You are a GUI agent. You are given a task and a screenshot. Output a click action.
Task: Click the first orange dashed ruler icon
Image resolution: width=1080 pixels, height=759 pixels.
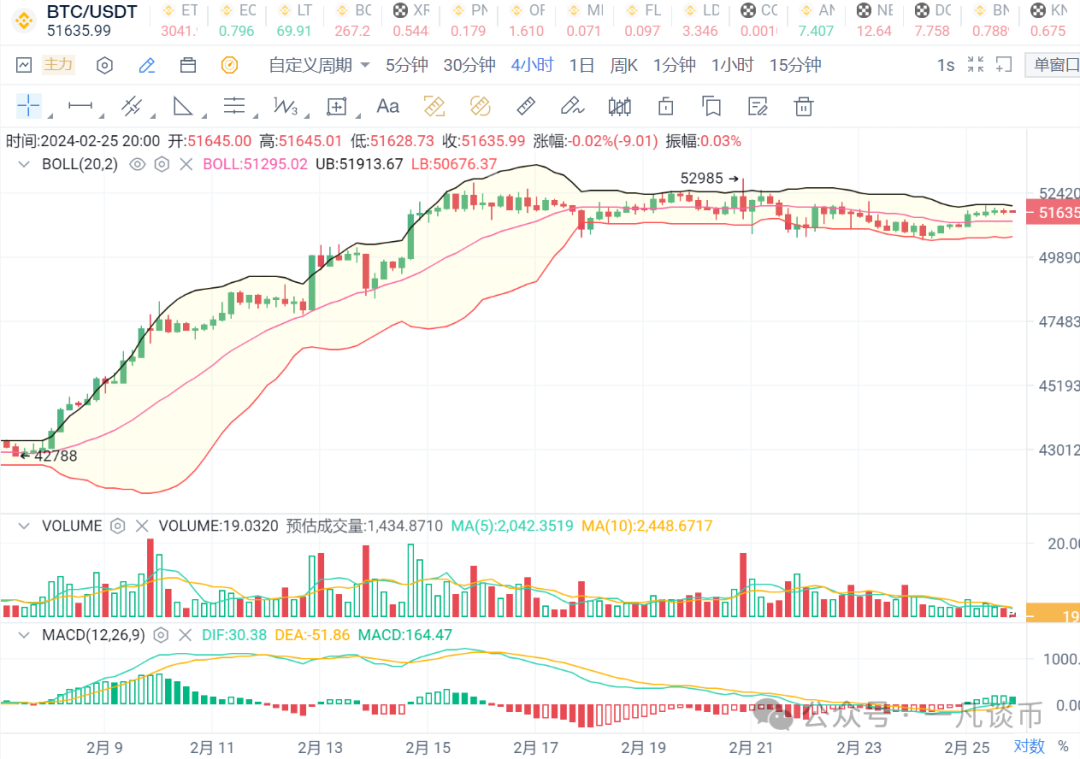(434, 106)
